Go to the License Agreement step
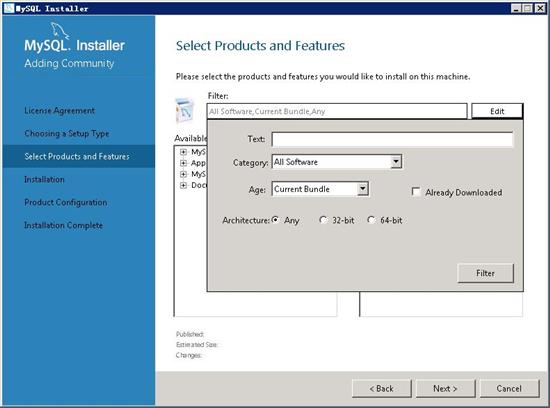Screen dimensions: 550x408 click(59, 111)
